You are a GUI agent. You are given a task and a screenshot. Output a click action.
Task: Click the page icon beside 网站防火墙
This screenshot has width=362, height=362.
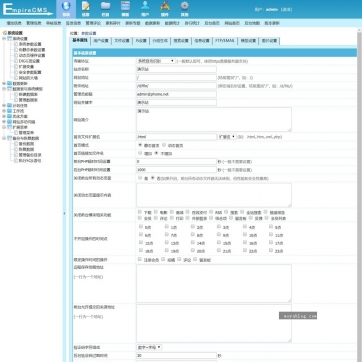16,78
